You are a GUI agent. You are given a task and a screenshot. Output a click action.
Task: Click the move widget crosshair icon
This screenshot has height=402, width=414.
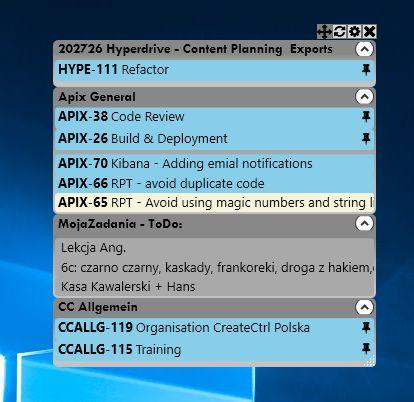[324, 32]
